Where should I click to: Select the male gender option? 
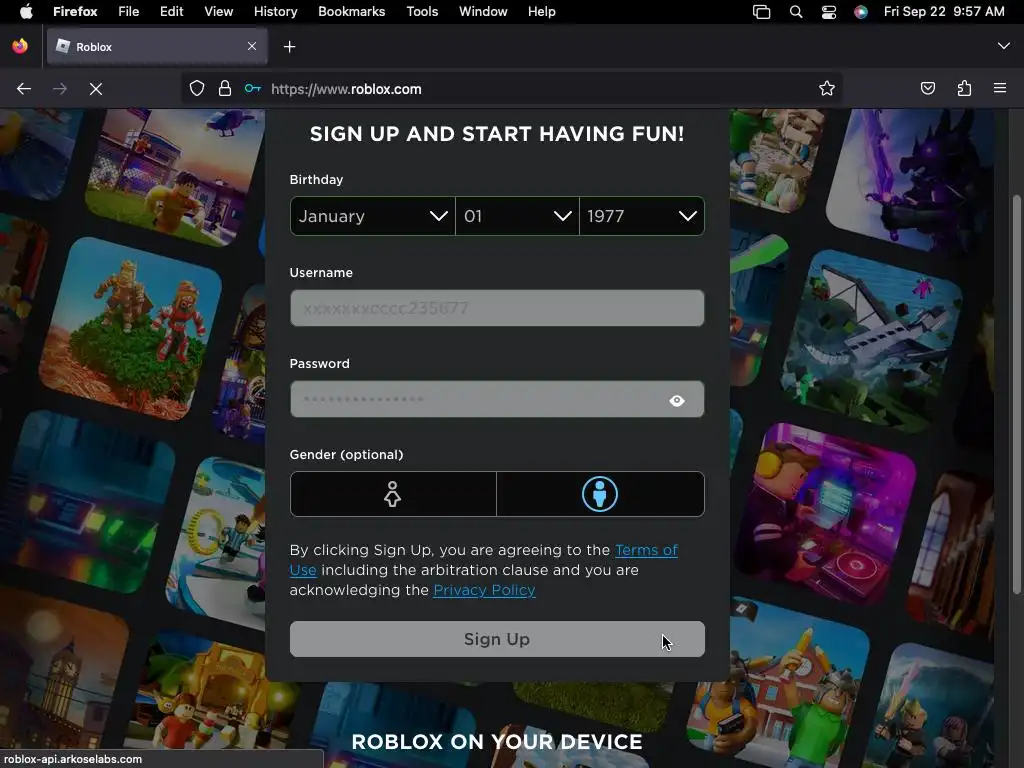coord(600,494)
